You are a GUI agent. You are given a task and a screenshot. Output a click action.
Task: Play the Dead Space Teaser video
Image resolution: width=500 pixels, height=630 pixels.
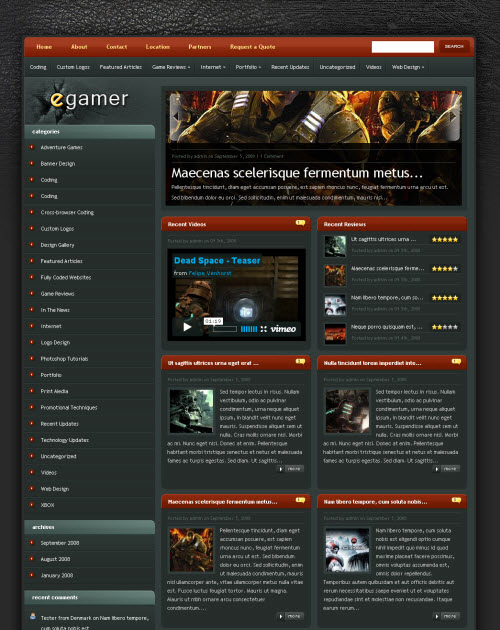click(x=187, y=327)
